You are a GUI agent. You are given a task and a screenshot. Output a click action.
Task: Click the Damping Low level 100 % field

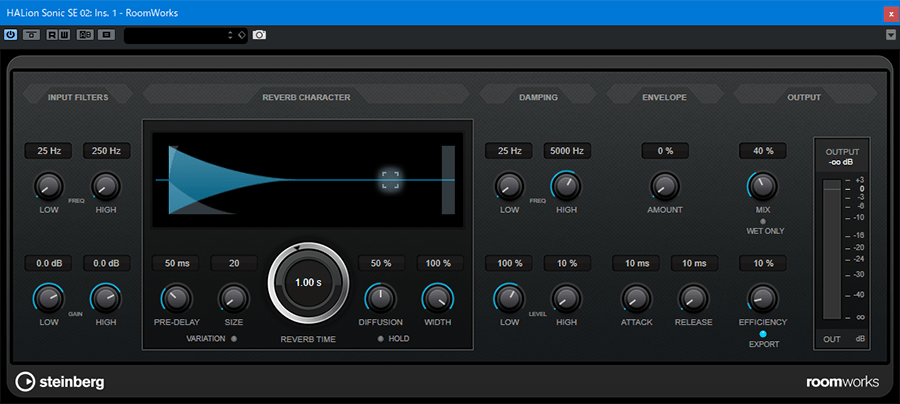509,263
